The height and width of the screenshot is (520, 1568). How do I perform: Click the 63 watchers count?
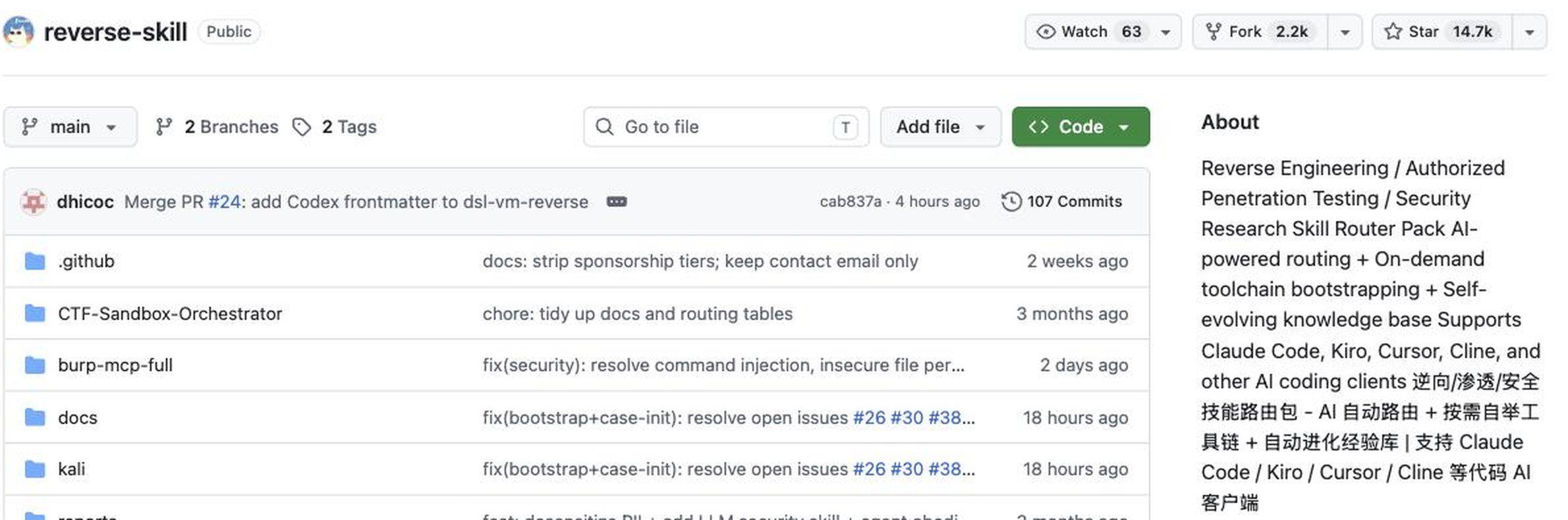click(x=1131, y=32)
